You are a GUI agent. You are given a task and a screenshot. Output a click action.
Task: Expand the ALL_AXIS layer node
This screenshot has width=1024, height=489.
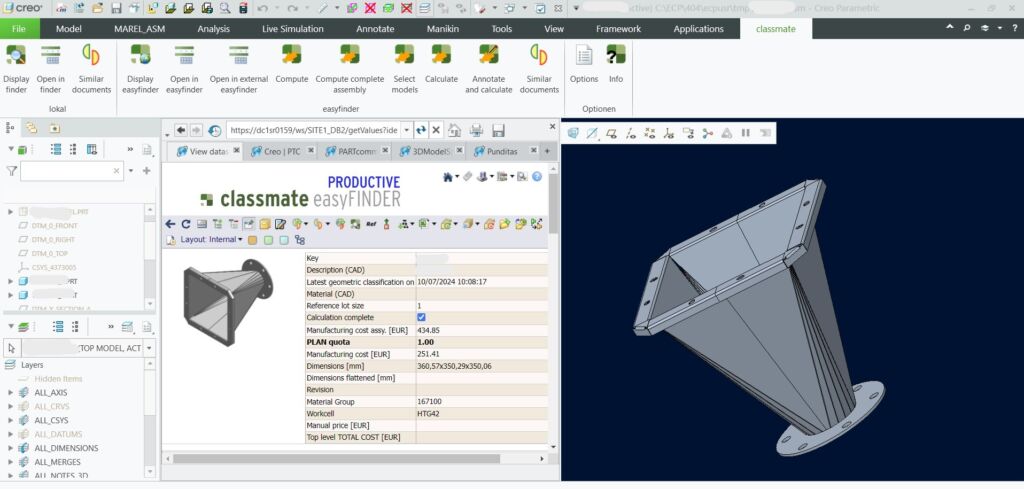[10, 393]
